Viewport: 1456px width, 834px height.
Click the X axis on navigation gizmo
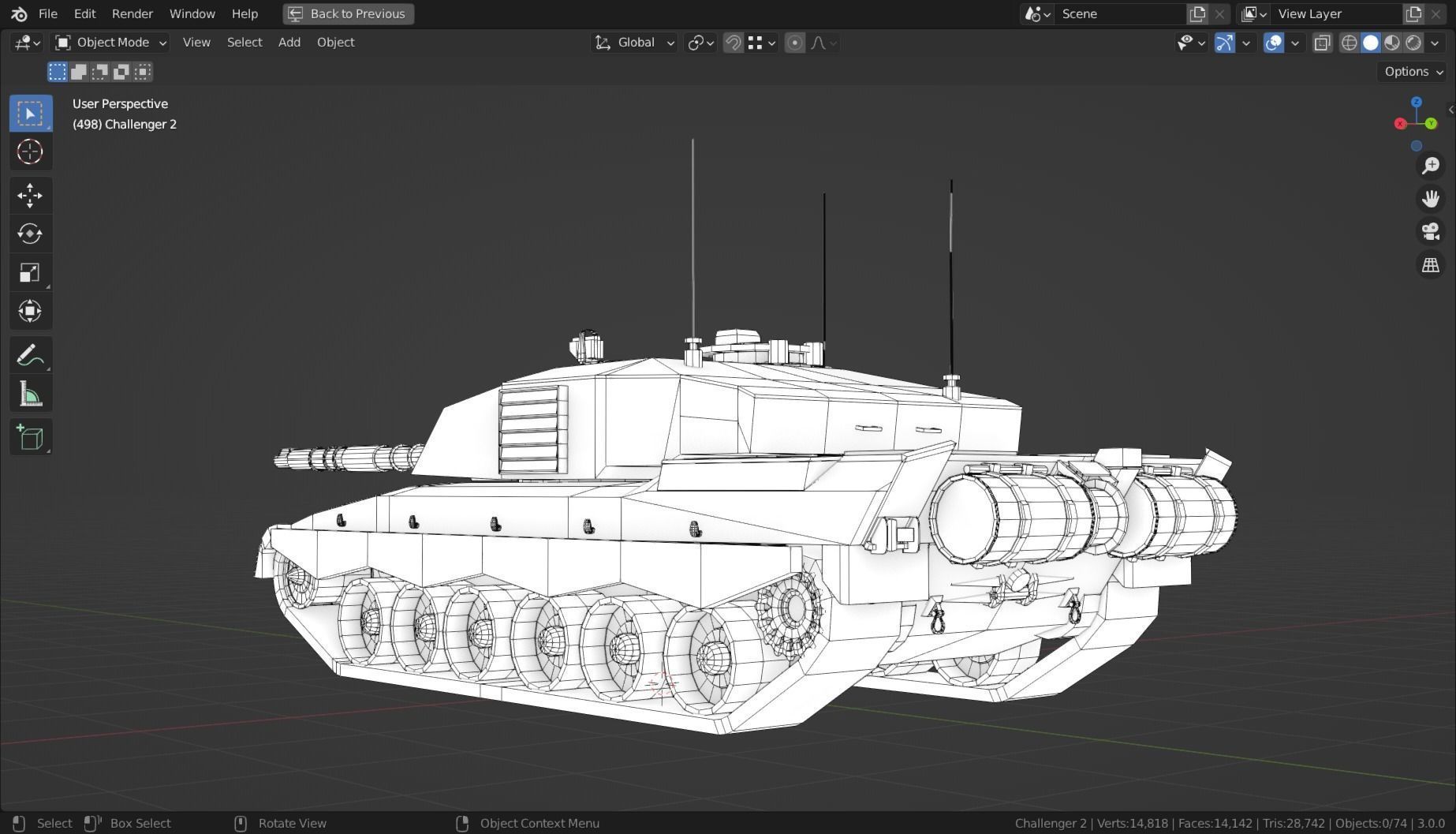pos(1400,124)
